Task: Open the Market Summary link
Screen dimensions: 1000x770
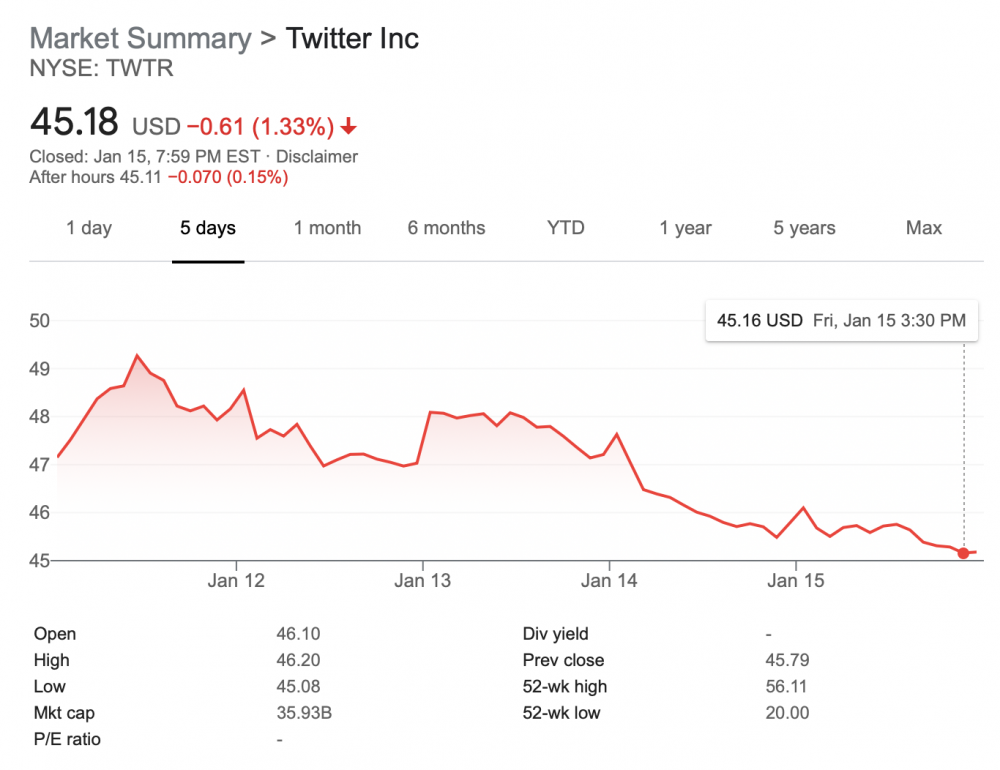Action: 141,39
